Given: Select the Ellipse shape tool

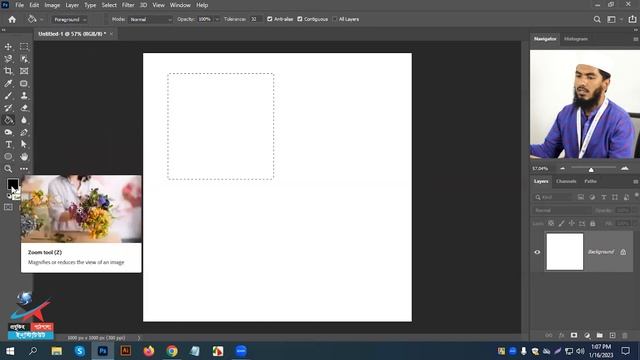Looking at the screenshot, I should pos(8,157).
